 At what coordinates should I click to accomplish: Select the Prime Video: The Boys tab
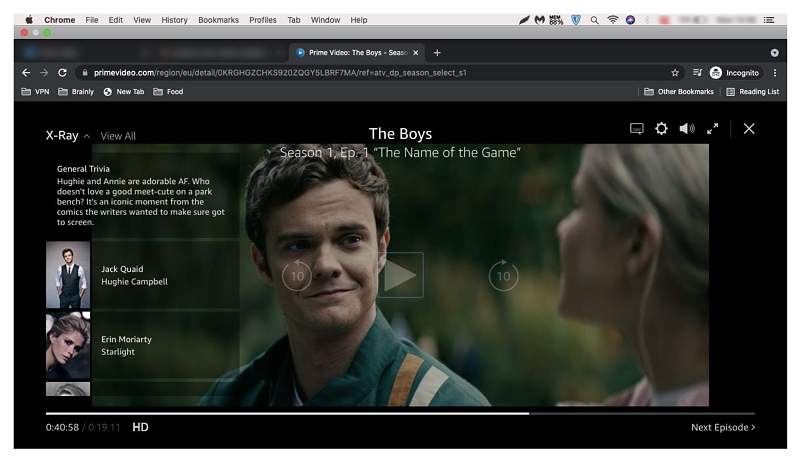[x=357, y=52]
